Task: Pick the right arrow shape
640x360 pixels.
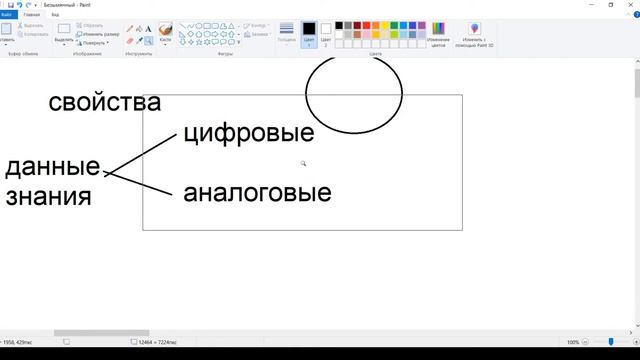Action: pos(215,34)
